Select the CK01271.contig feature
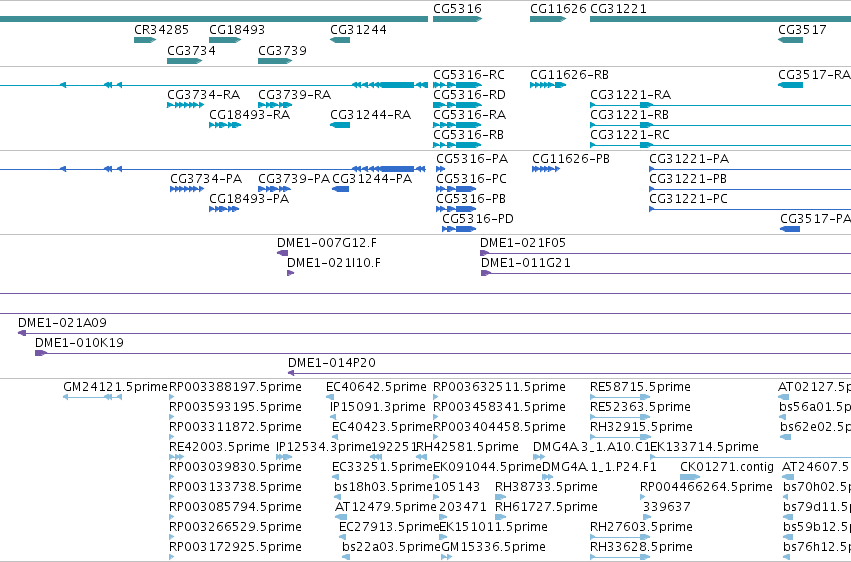Viewport: 851px width, 562px height. pyautogui.click(x=689, y=477)
